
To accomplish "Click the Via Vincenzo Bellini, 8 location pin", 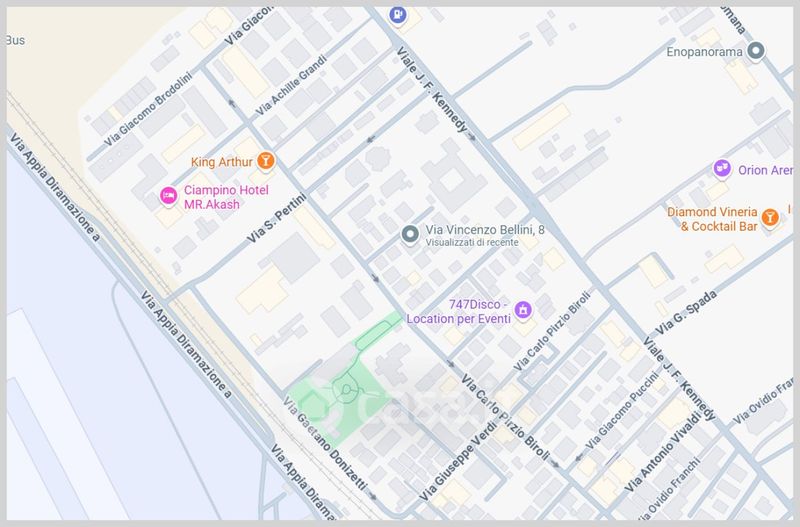I will point(410,234).
